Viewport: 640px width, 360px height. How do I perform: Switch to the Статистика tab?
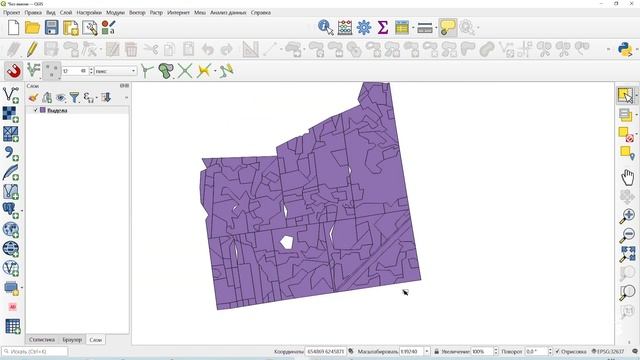point(42,340)
